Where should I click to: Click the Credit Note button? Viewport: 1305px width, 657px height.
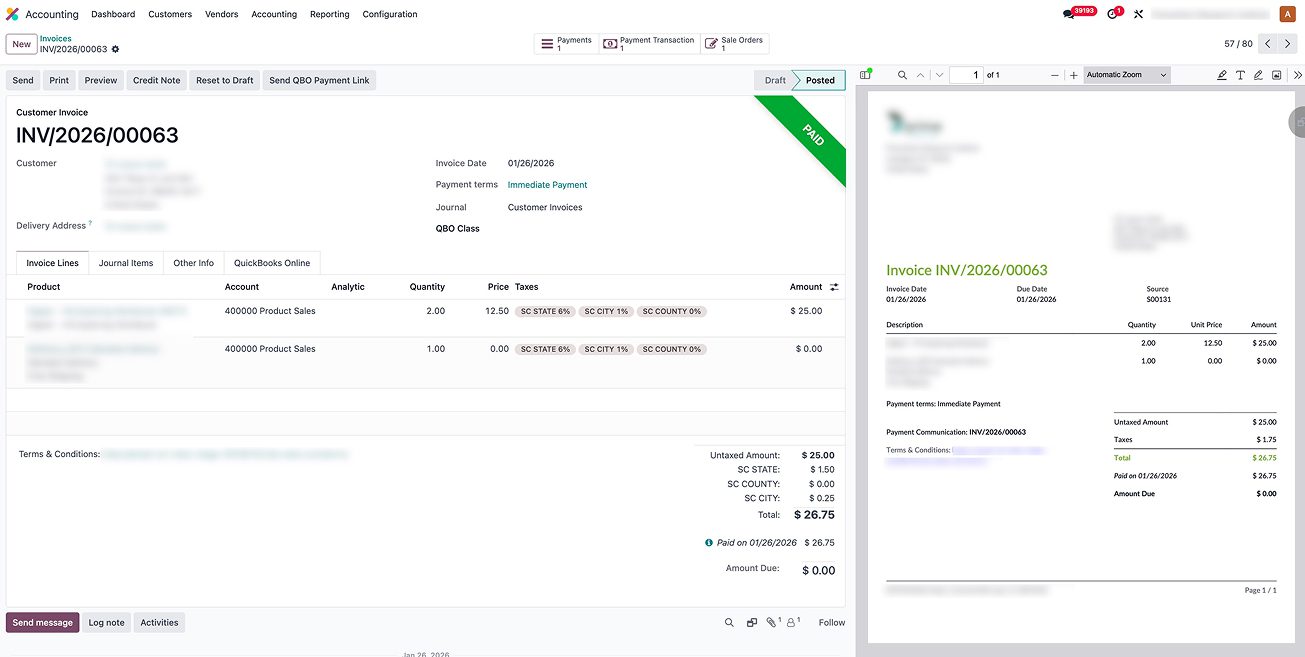pyautogui.click(x=157, y=80)
